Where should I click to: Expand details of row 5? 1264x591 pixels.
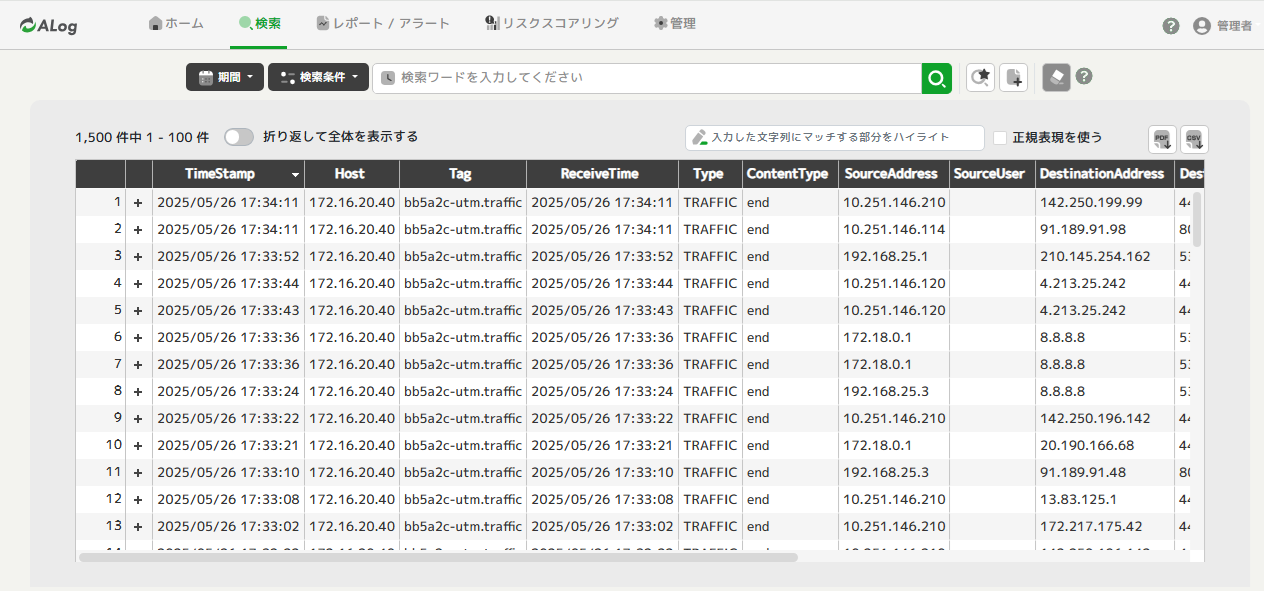point(138,310)
